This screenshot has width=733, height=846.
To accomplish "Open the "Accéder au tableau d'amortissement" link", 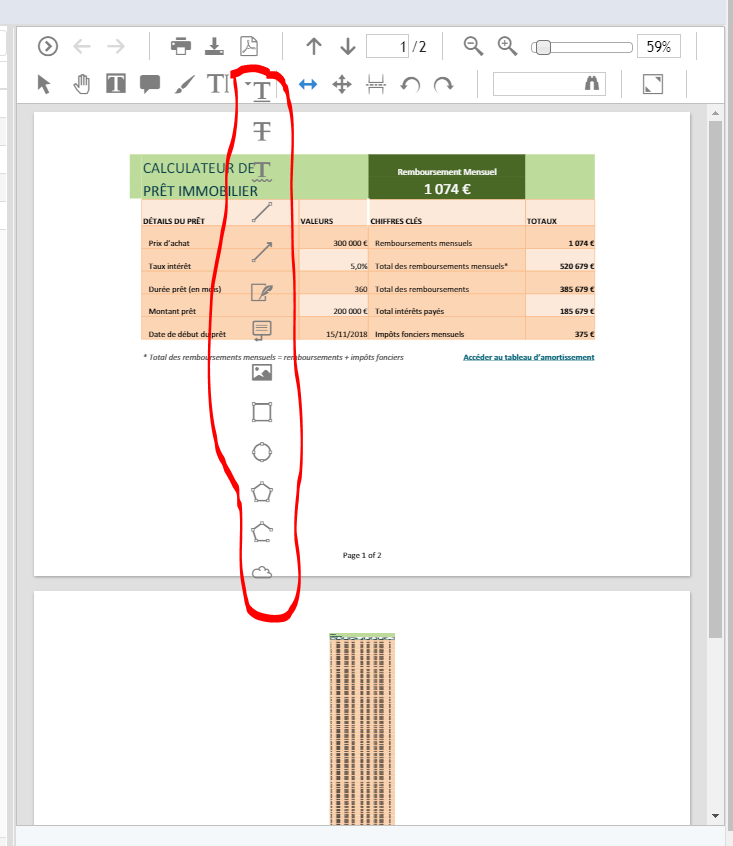I will (528, 357).
